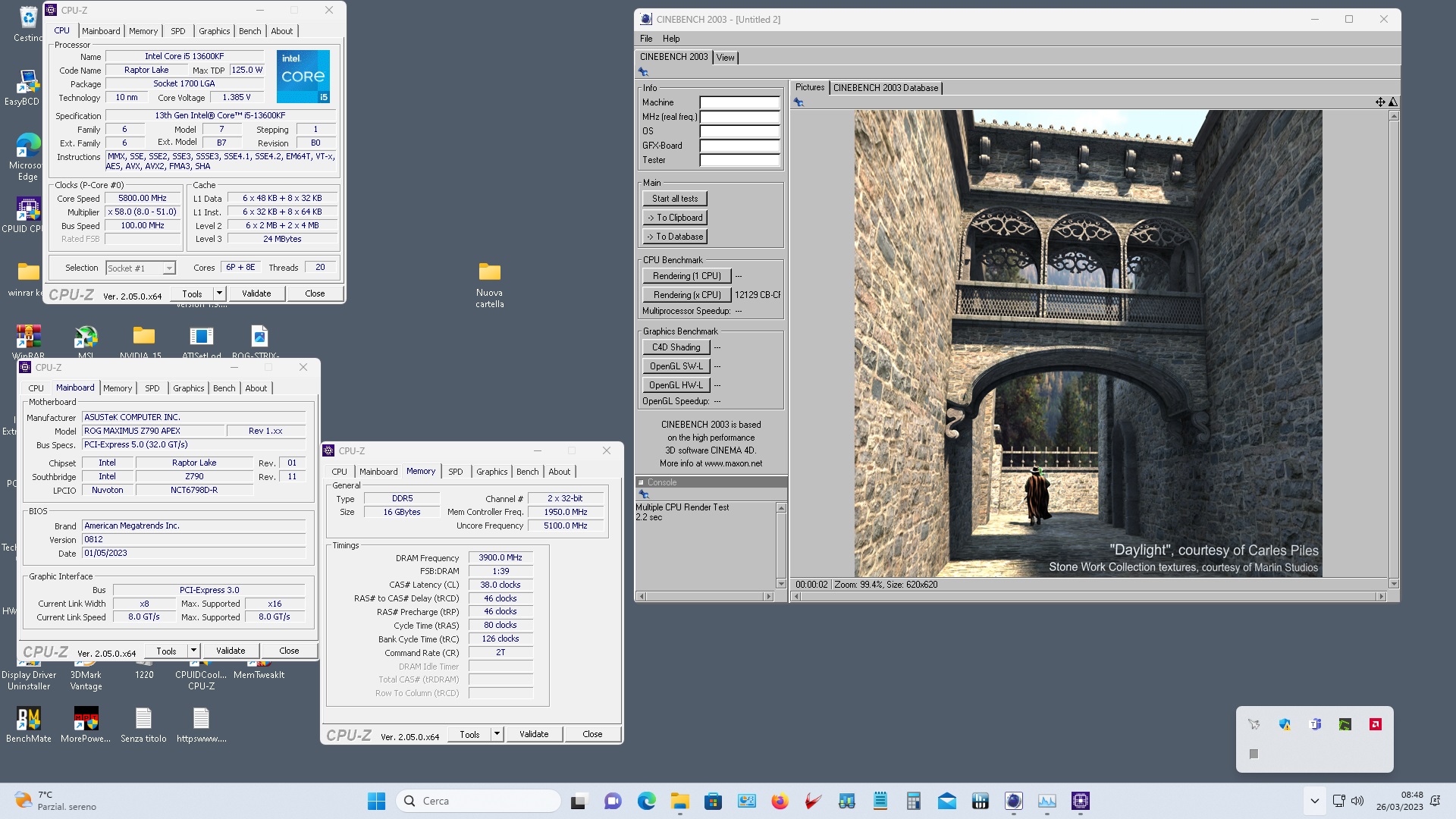Open the notifications bell icon
Screen dimensions: 1456x819
[x=1435, y=801]
